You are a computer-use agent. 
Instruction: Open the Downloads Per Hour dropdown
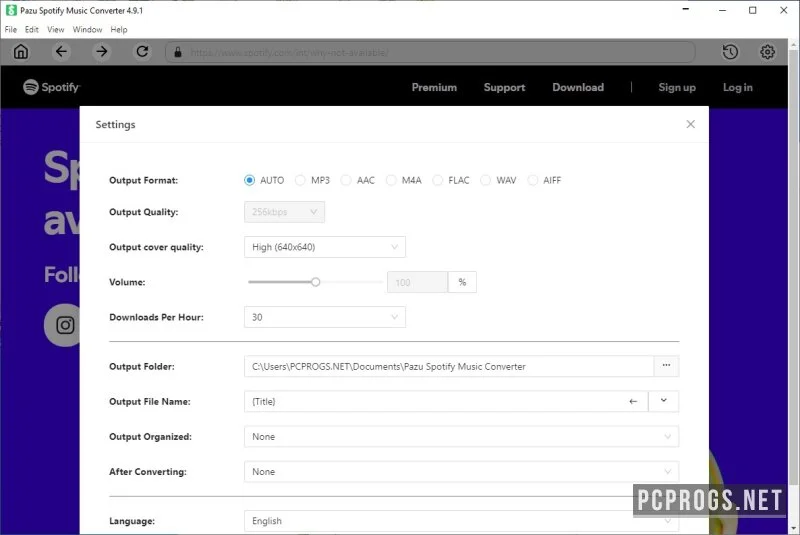tap(324, 317)
